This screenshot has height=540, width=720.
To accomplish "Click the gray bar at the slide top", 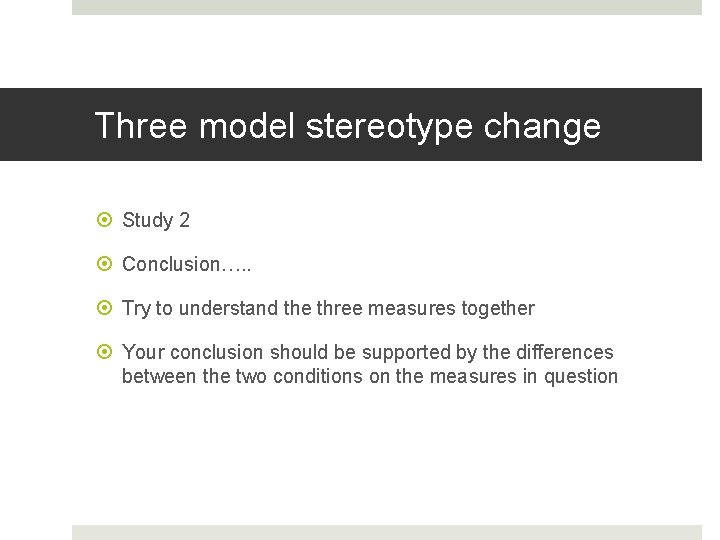I will point(386,7).
